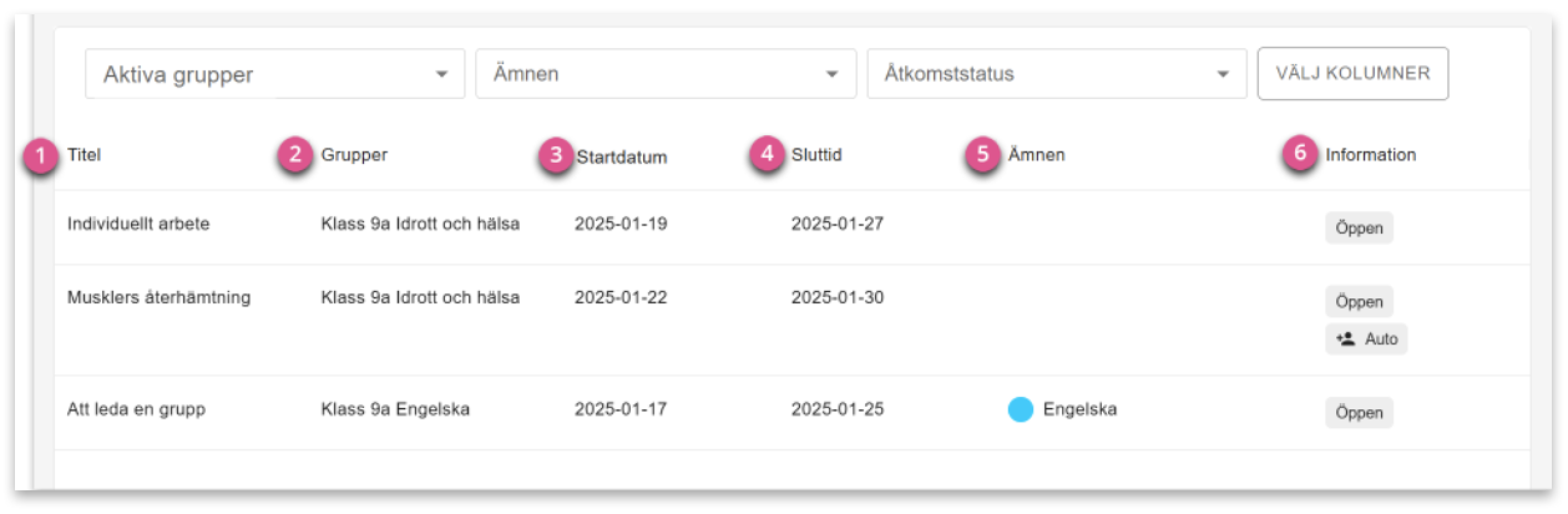This screenshot has width=1568, height=514.
Task: Select the Att leda en grupp row
Action: pyautogui.click(x=792, y=412)
